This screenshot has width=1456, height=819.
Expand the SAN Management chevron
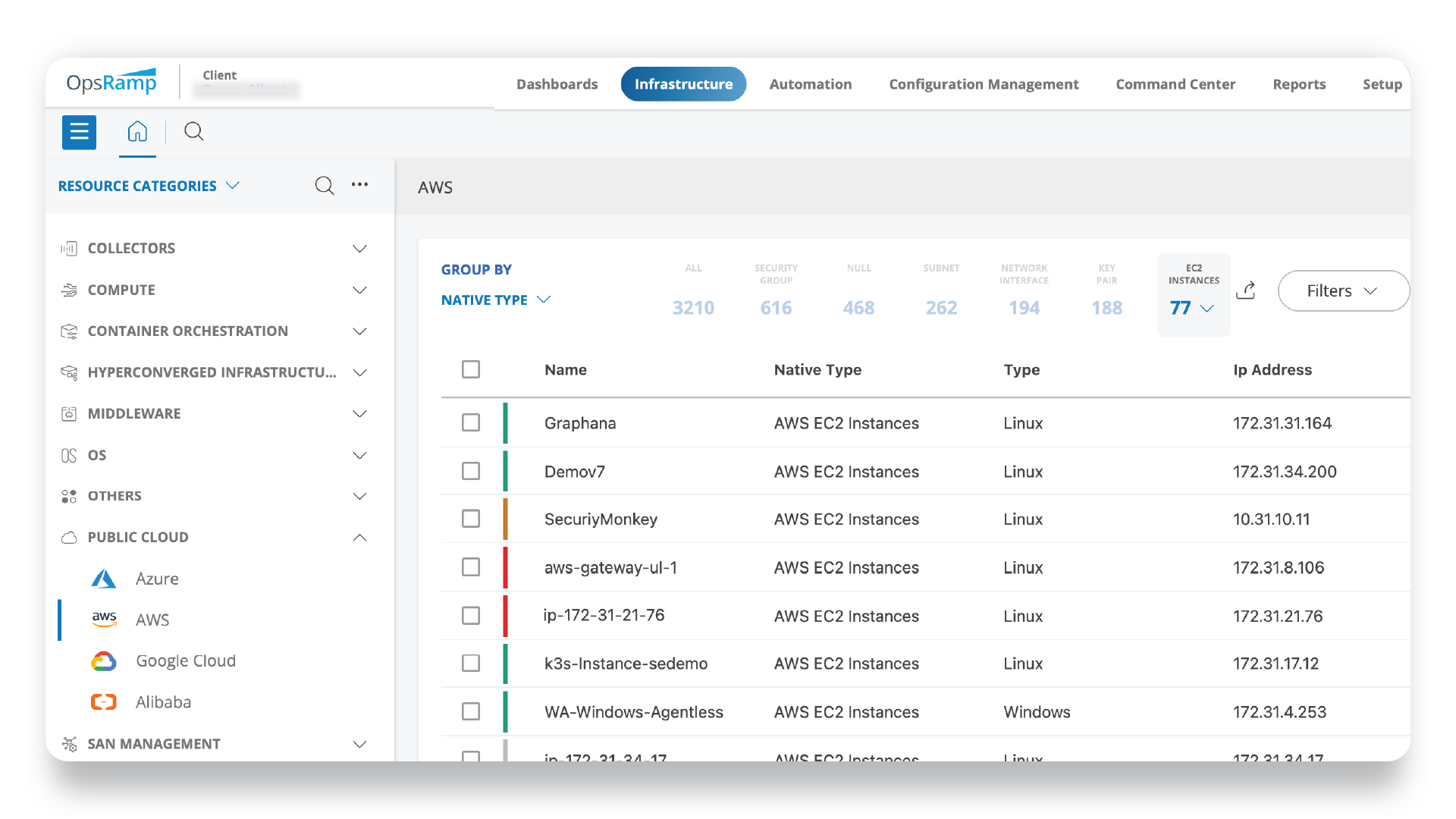point(360,744)
